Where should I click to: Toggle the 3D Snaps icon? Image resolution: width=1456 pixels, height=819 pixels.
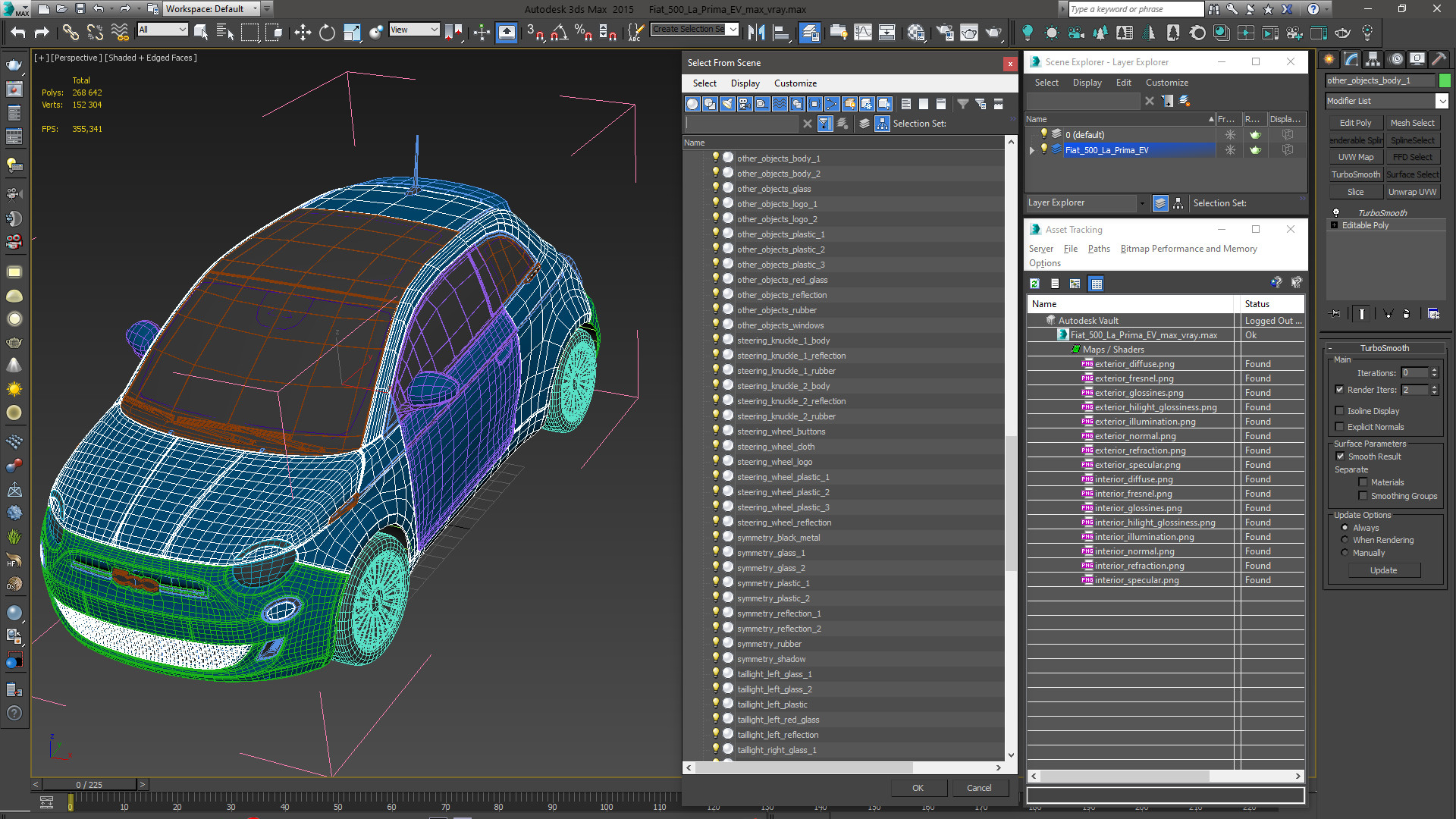(x=535, y=32)
